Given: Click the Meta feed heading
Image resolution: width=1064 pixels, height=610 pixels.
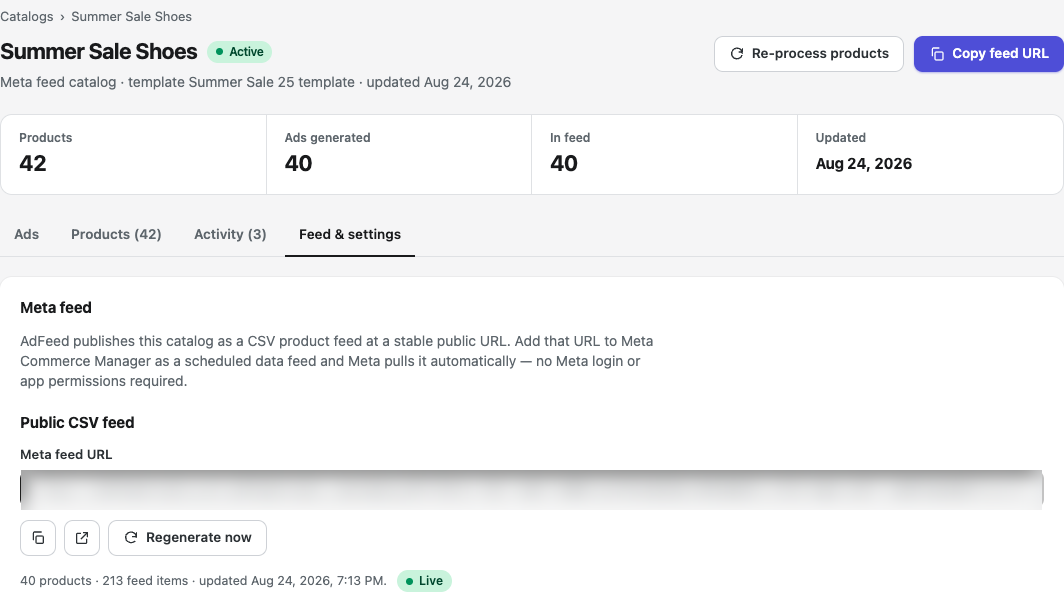Looking at the screenshot, I should tap(56, 307).
